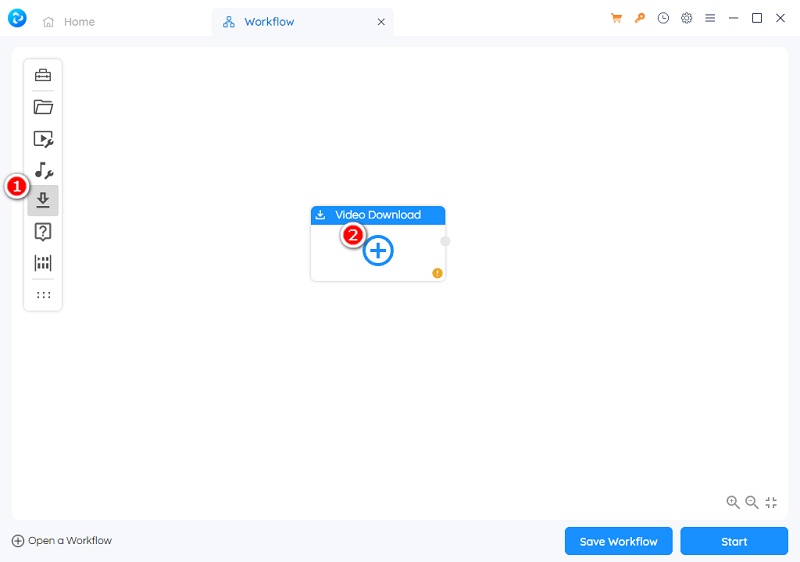Choose the download tool icon in sidebar
800x562 pixels.
[x=43, y=200]
